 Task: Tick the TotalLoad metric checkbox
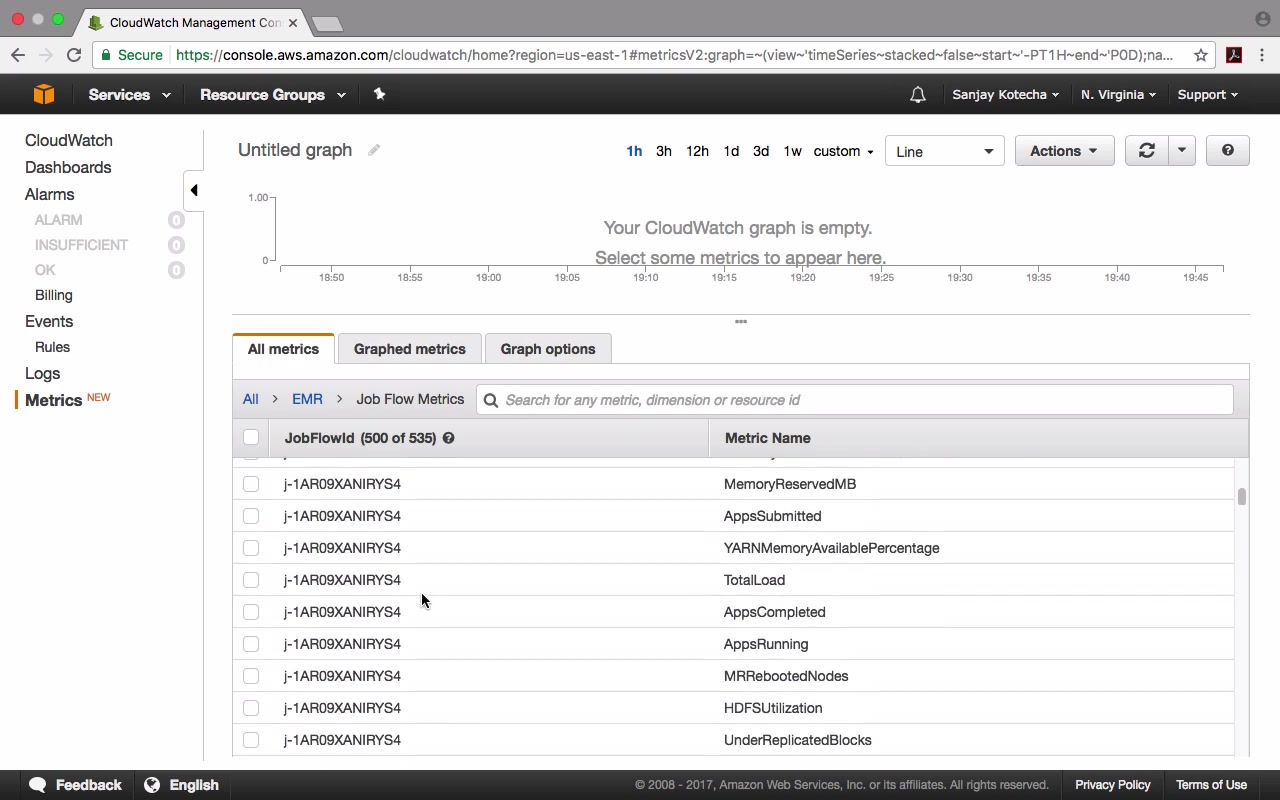[x=251, y=580]
